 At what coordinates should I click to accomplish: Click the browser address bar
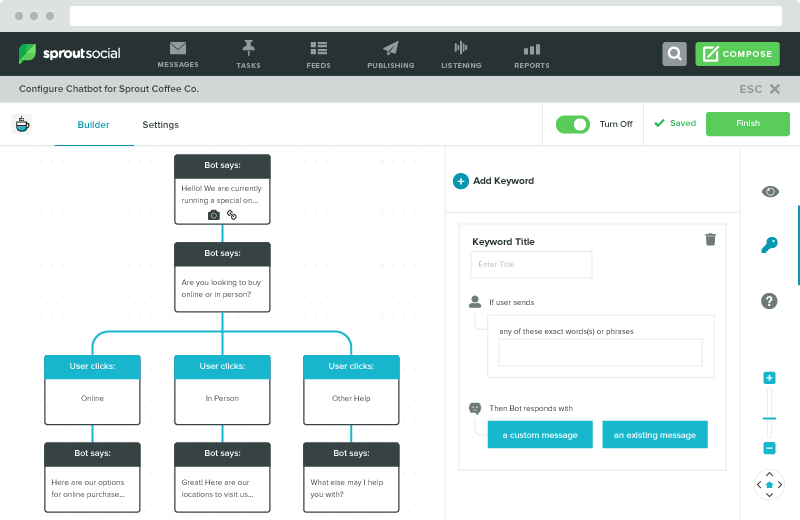click(x=426, y=16)
